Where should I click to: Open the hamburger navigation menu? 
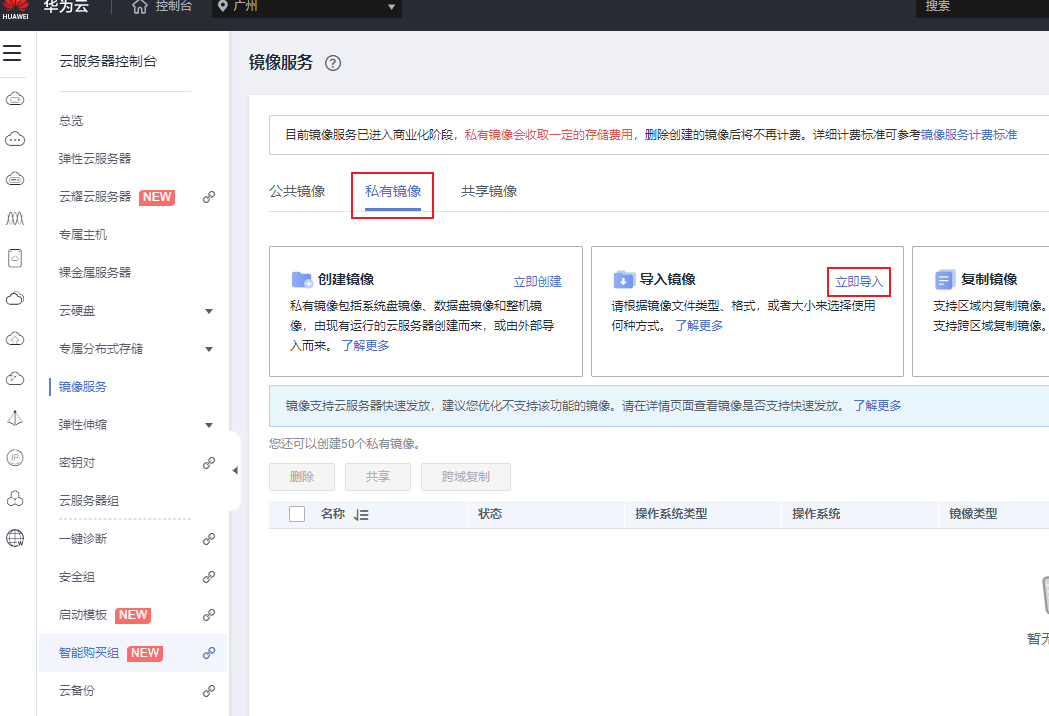13,53
